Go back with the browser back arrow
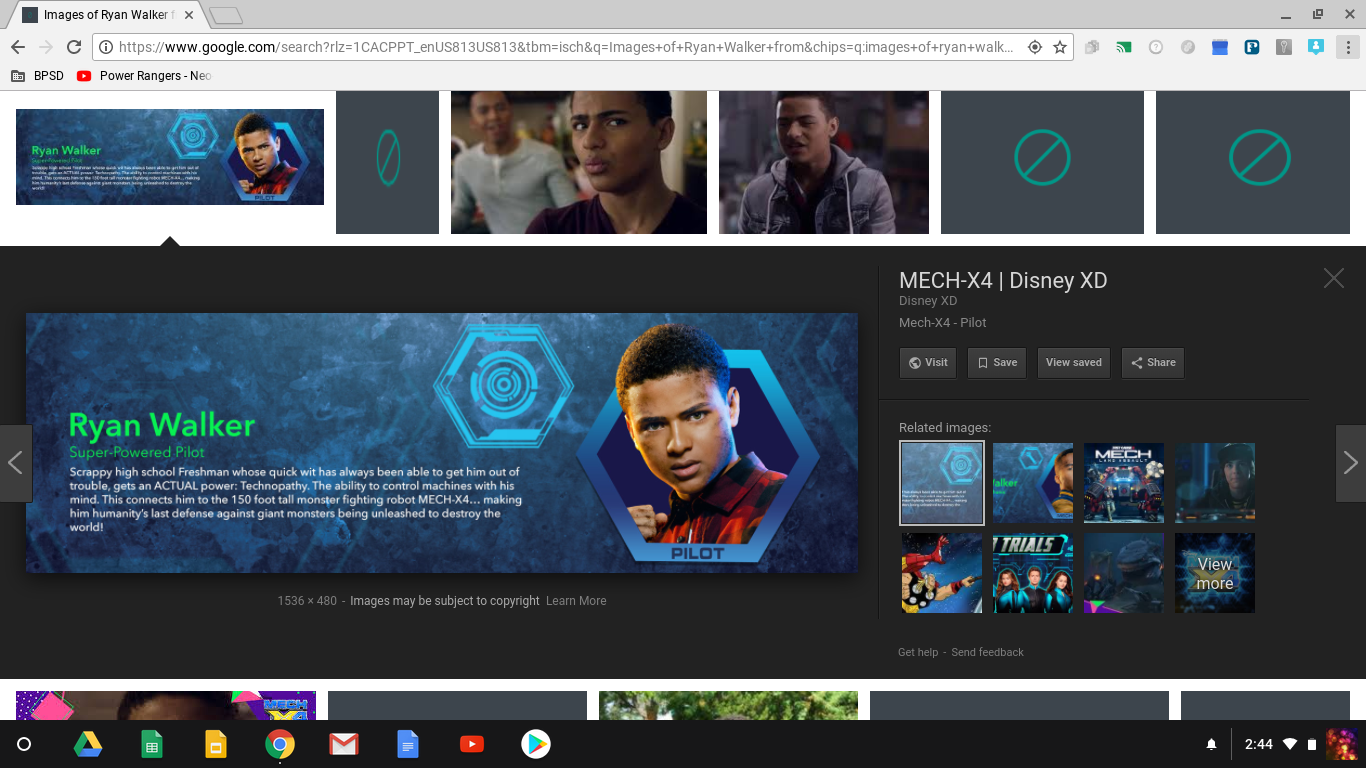 tap(18, 47)
